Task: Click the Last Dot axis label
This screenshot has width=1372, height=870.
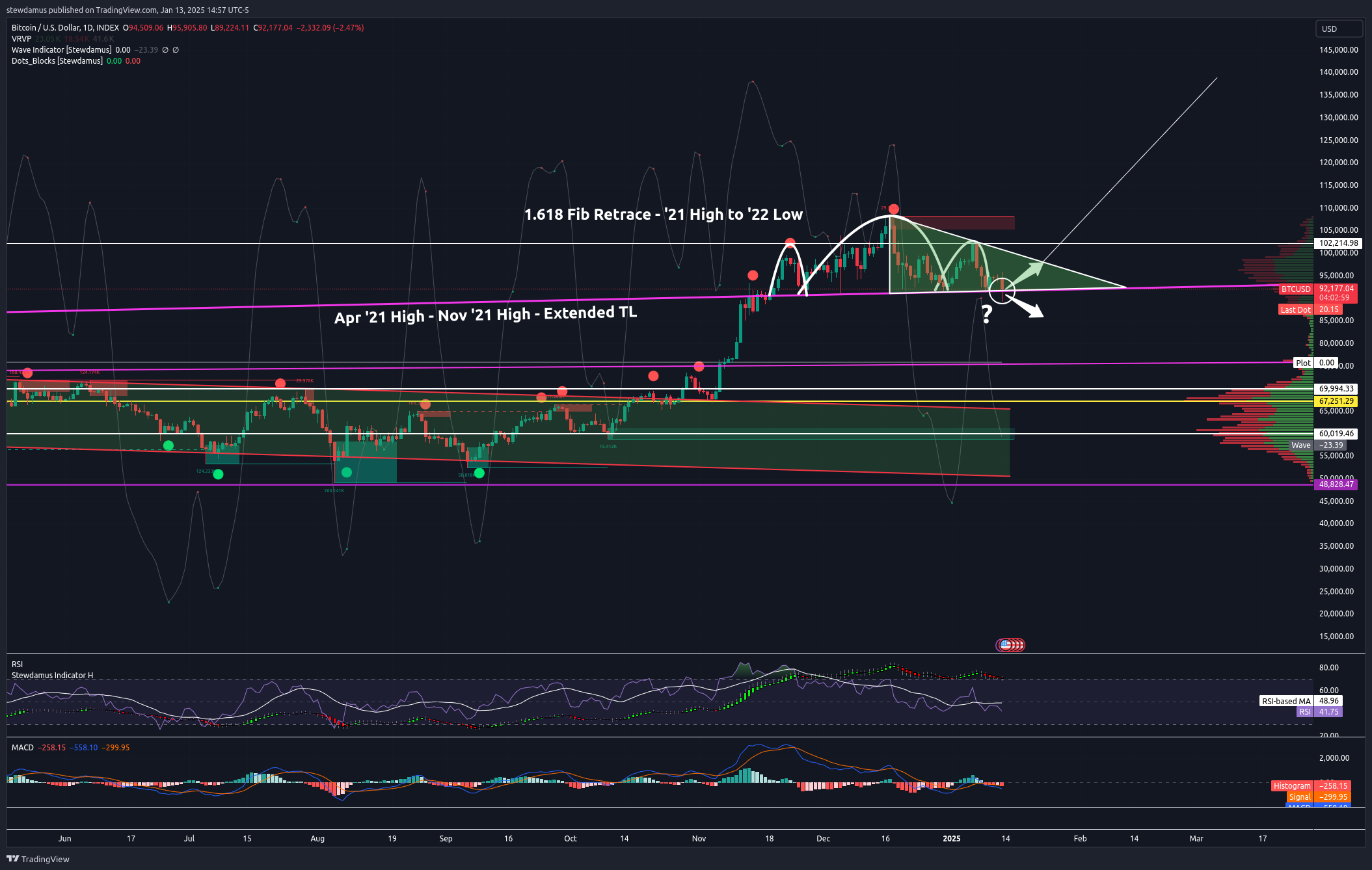Action: (x=1296, y=310)
